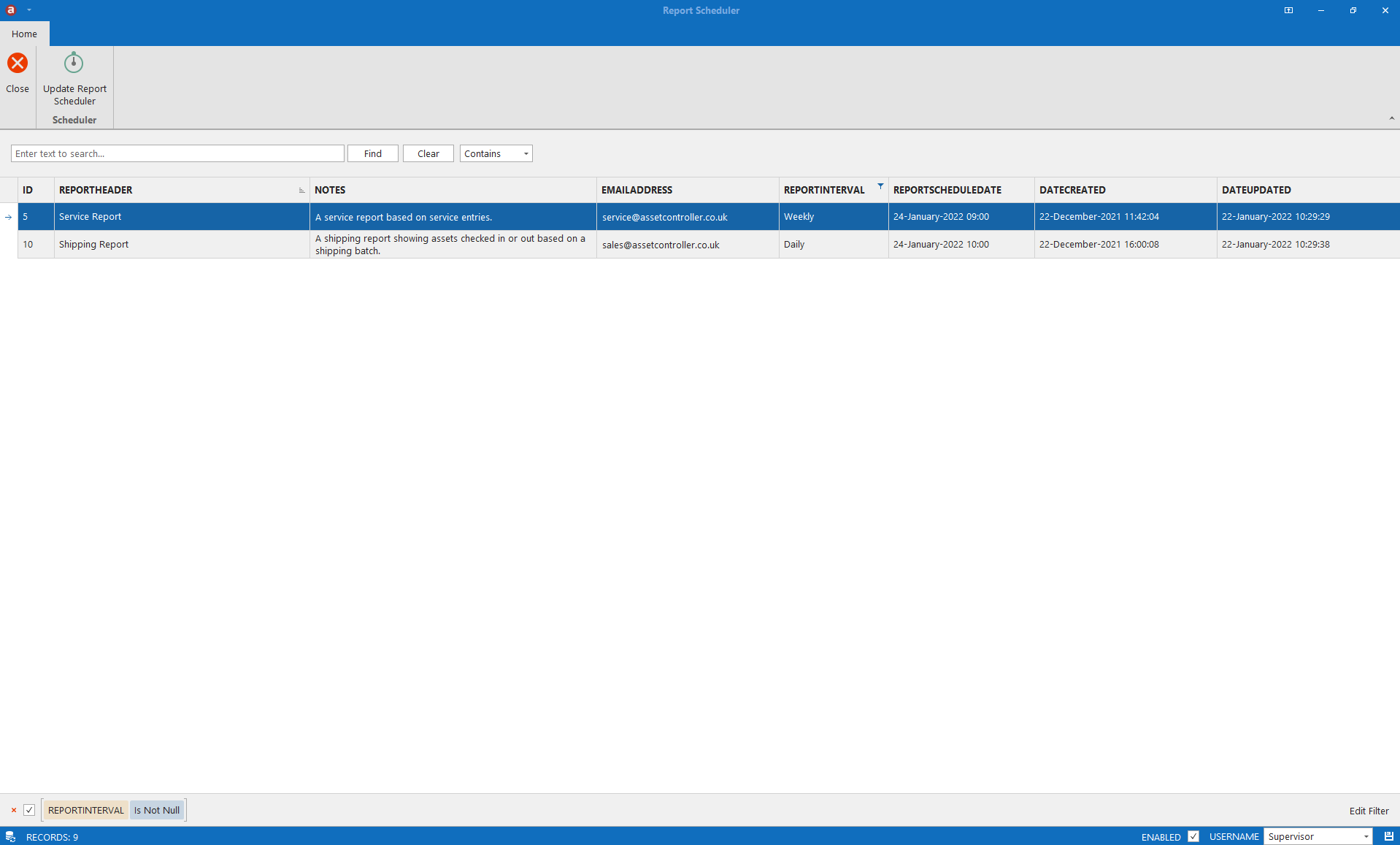The height and width of the screenshot is (845, 1400).
Task: Click the shipping report notes cell
Action: pos(453,245)
